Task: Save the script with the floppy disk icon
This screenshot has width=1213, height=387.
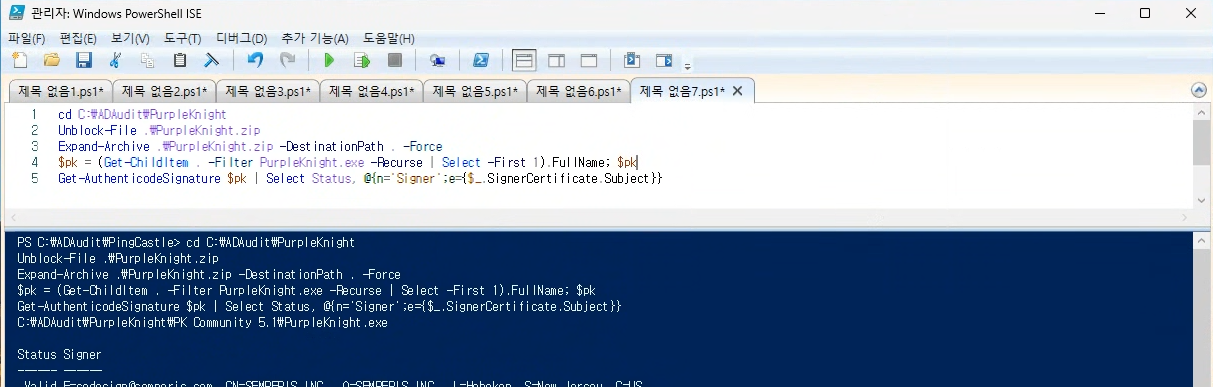Action: click(83, 61)
